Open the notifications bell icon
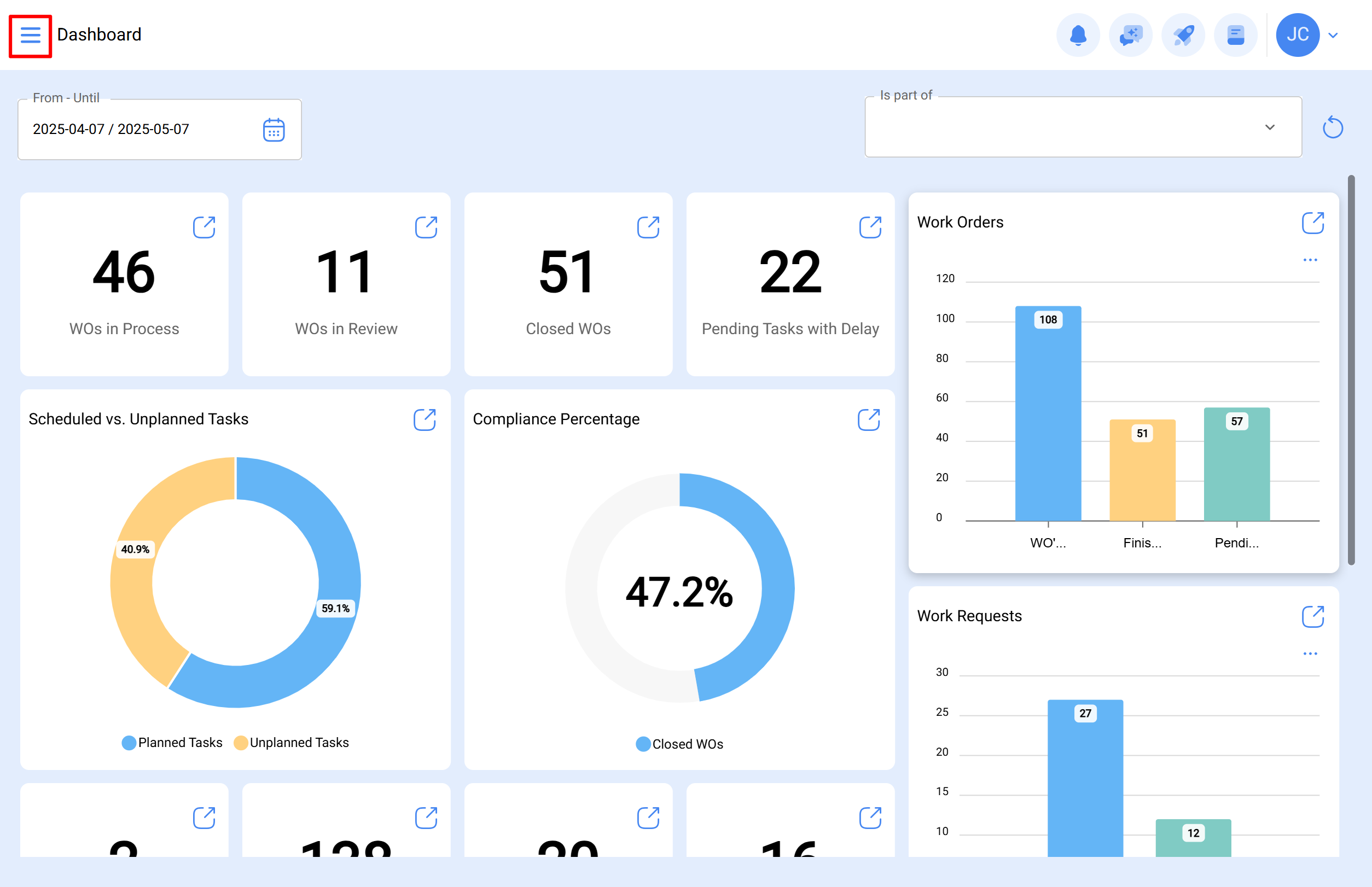This screenshot has width=1372, height=887. [1078, 34]
